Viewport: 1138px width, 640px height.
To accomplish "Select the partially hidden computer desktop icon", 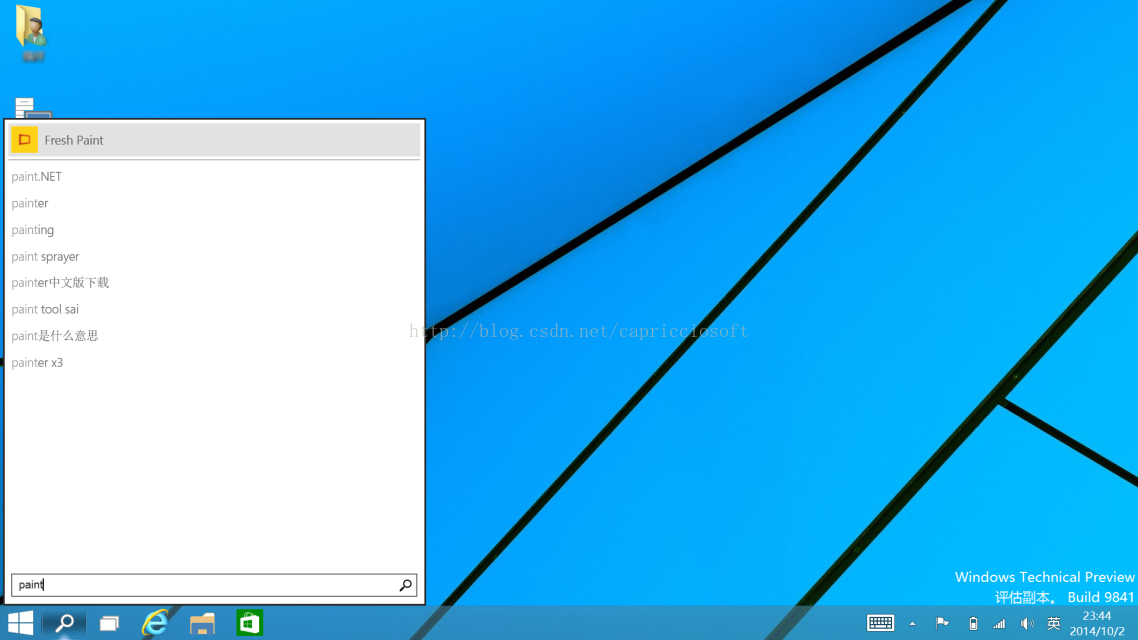I will 32,107.
